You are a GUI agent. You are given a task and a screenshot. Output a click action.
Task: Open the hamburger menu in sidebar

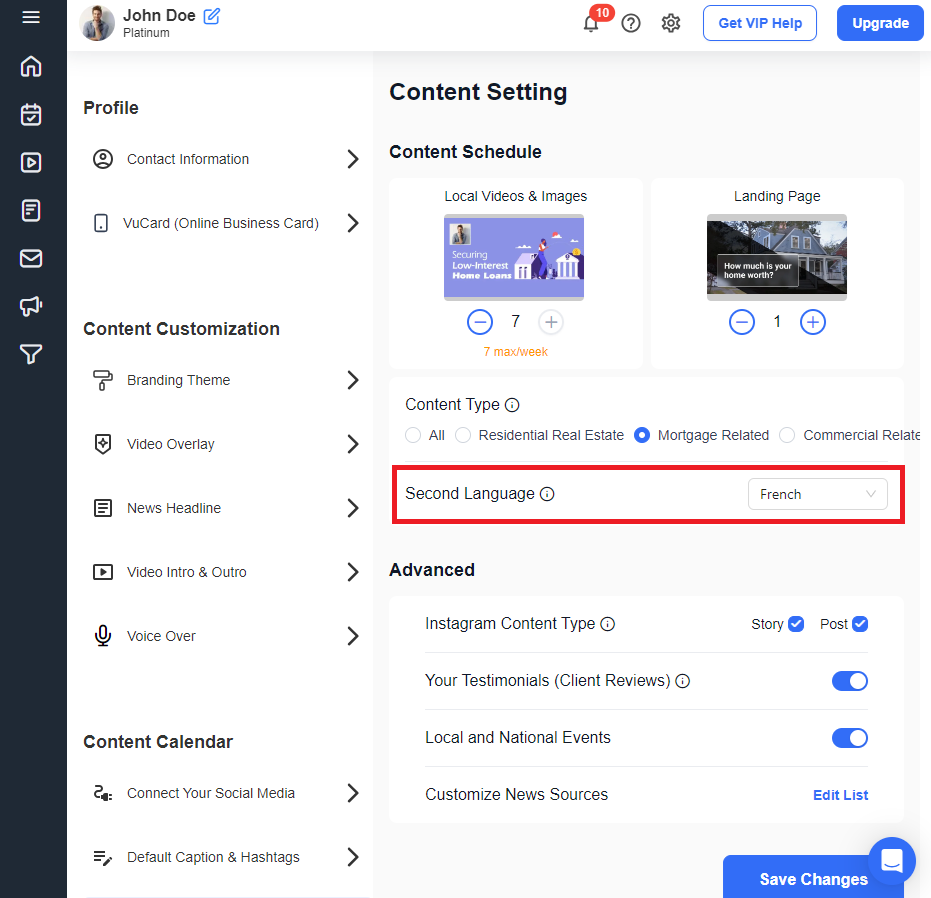tap(31, 18)
